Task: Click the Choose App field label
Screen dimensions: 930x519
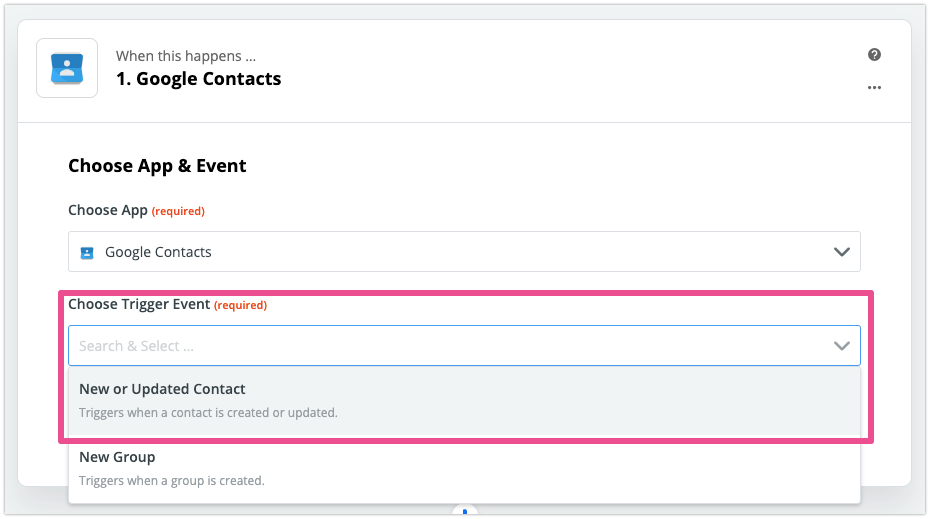Action: click(x=107, y=211)
